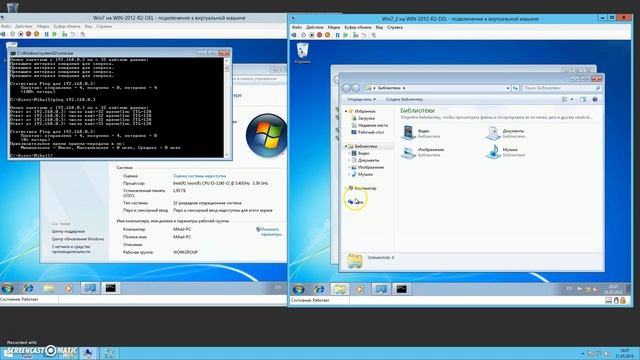Click cmd icon in left Win7 taskbar
Viewport: 640px width, 360px height.
(111, 288)
